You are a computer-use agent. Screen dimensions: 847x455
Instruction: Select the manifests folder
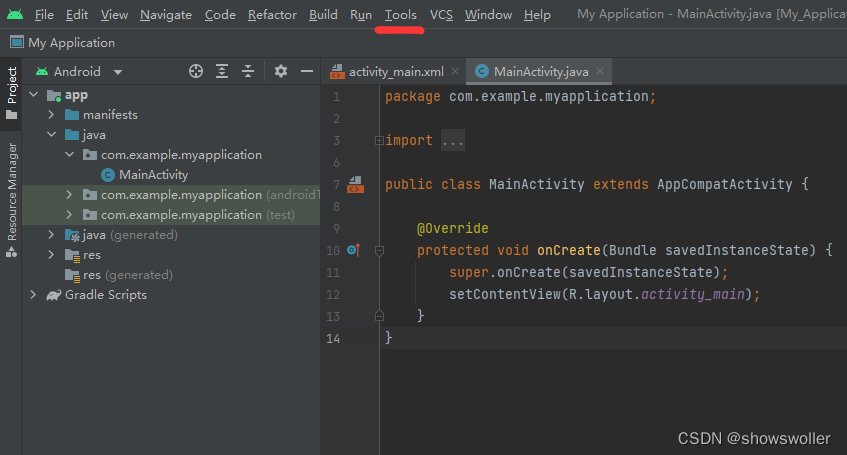110,115
